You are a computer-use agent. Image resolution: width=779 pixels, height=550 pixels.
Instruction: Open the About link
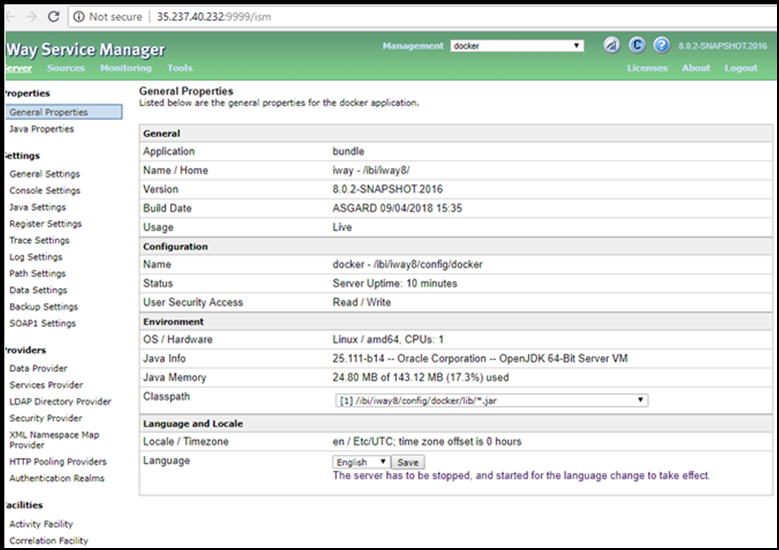coord(696,68)
